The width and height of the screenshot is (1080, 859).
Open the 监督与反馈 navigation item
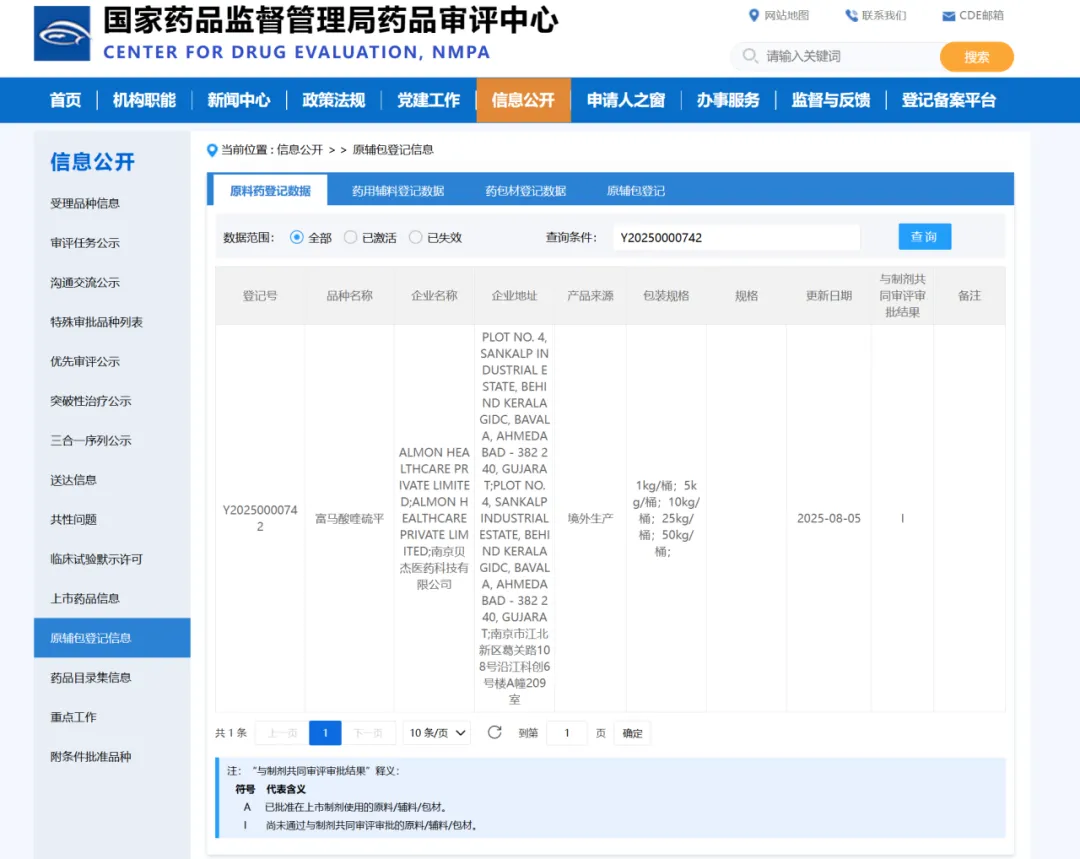pos(831,100)
